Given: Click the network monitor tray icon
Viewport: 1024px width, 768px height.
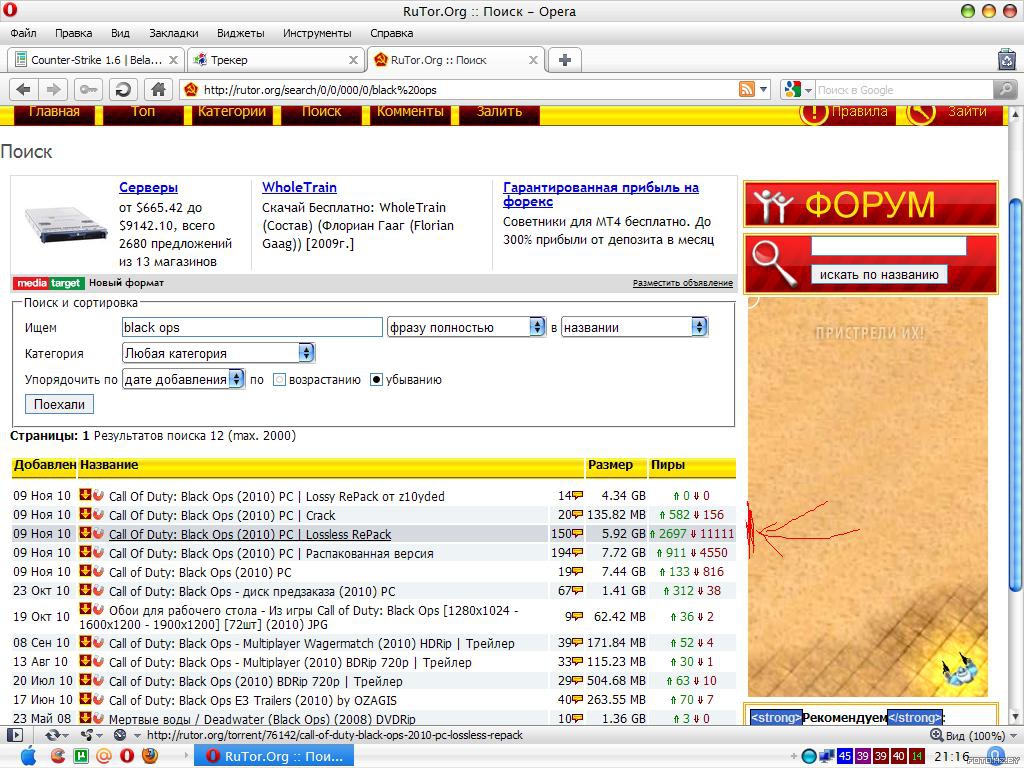Looking at the screenshot, I should click(827, 756).
